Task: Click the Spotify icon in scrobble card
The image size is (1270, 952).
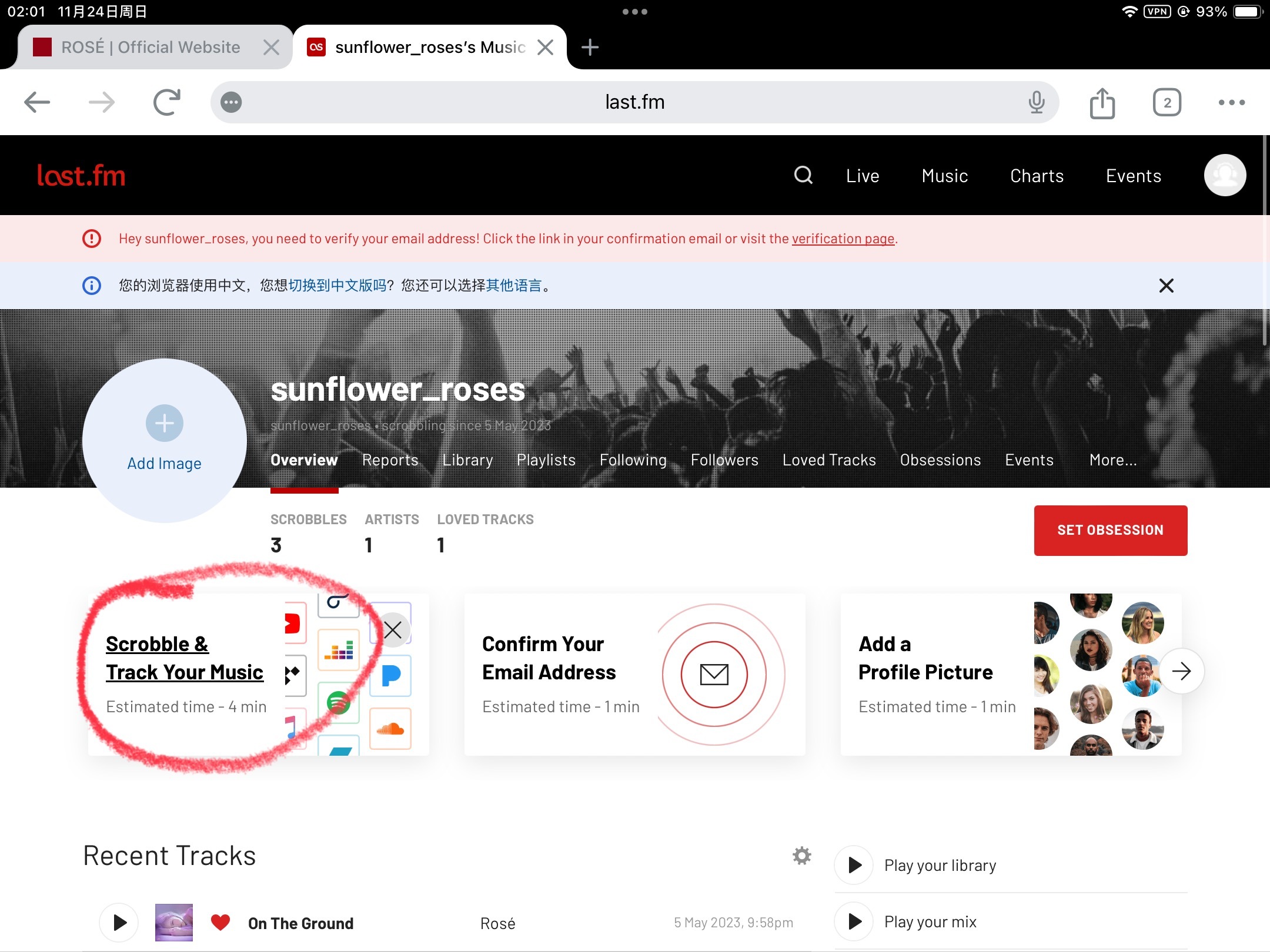Action: (x=339, y=702)
